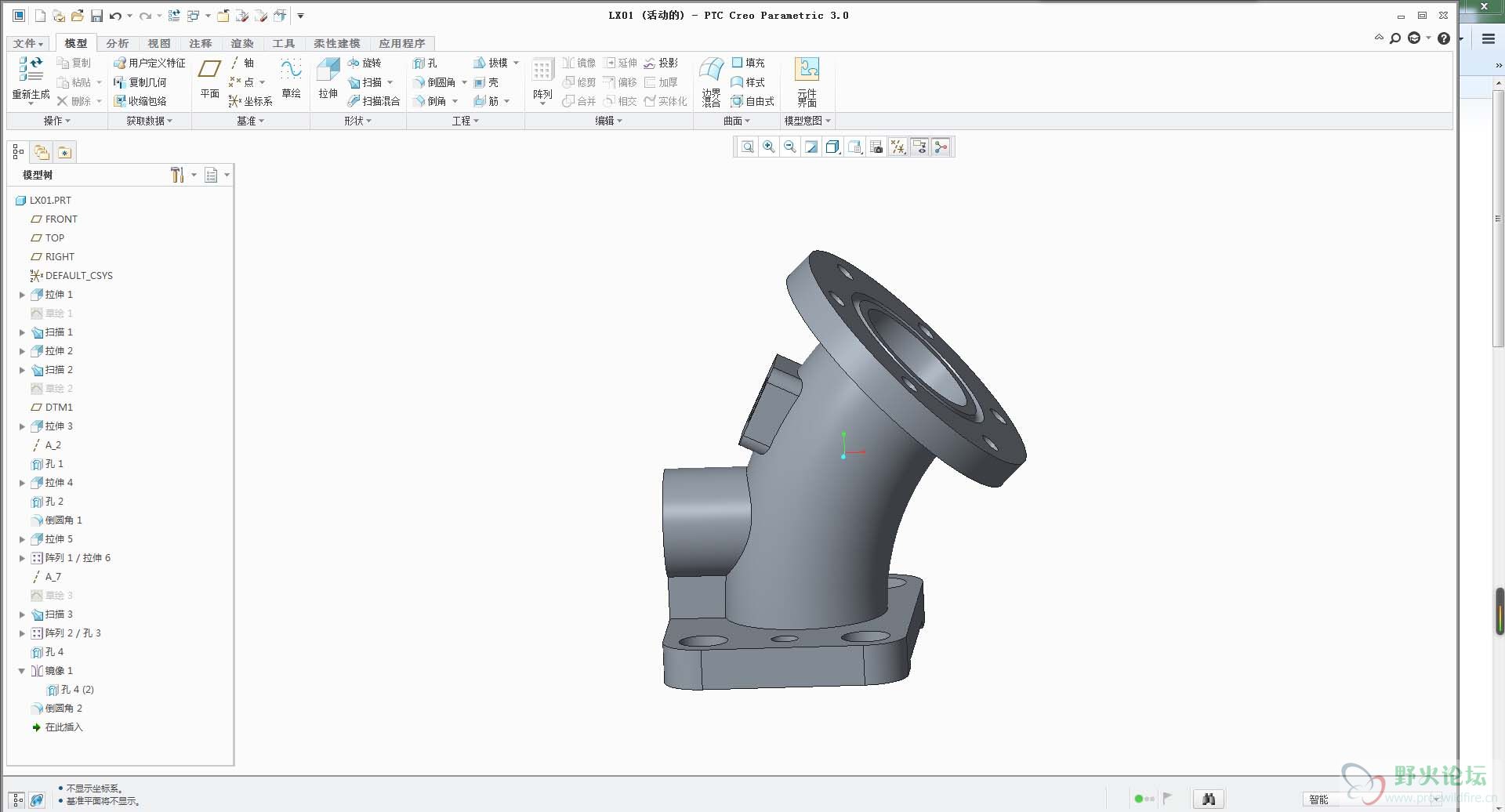Image resolution: width=1505 pixels, height=812 pixels.
Task: Select the Hole (孔) tool
Action: (425, 63)
